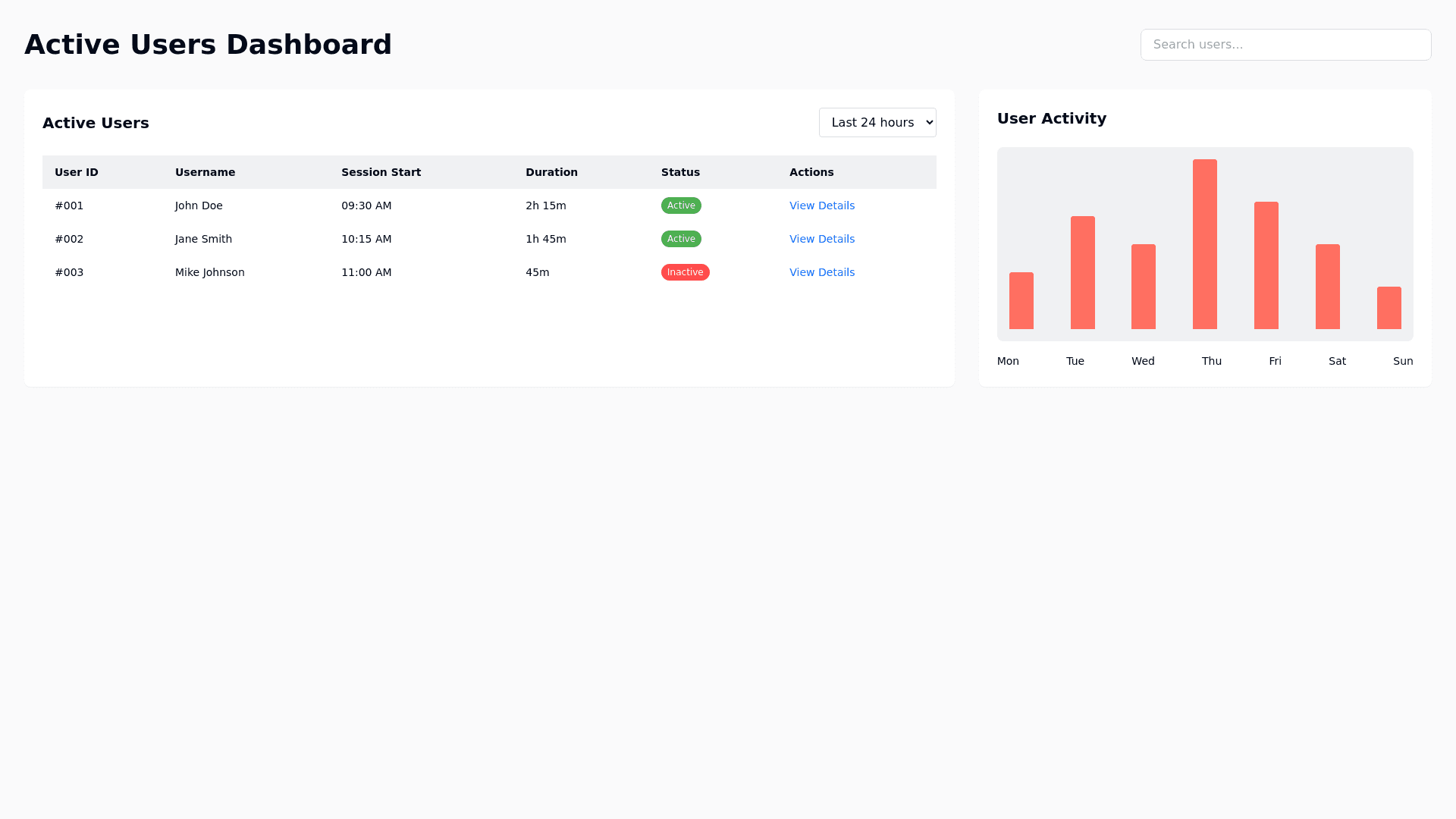Click the Thursday activity bar

click(x=1204, y=244)
